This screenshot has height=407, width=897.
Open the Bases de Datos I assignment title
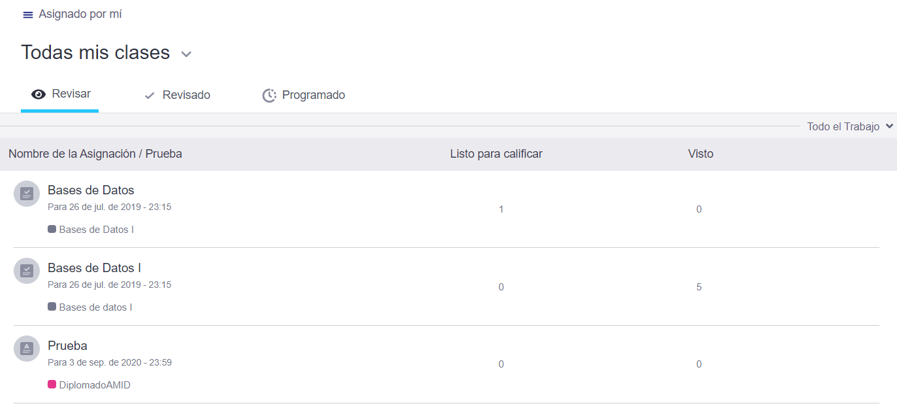[x=94, y=268]
